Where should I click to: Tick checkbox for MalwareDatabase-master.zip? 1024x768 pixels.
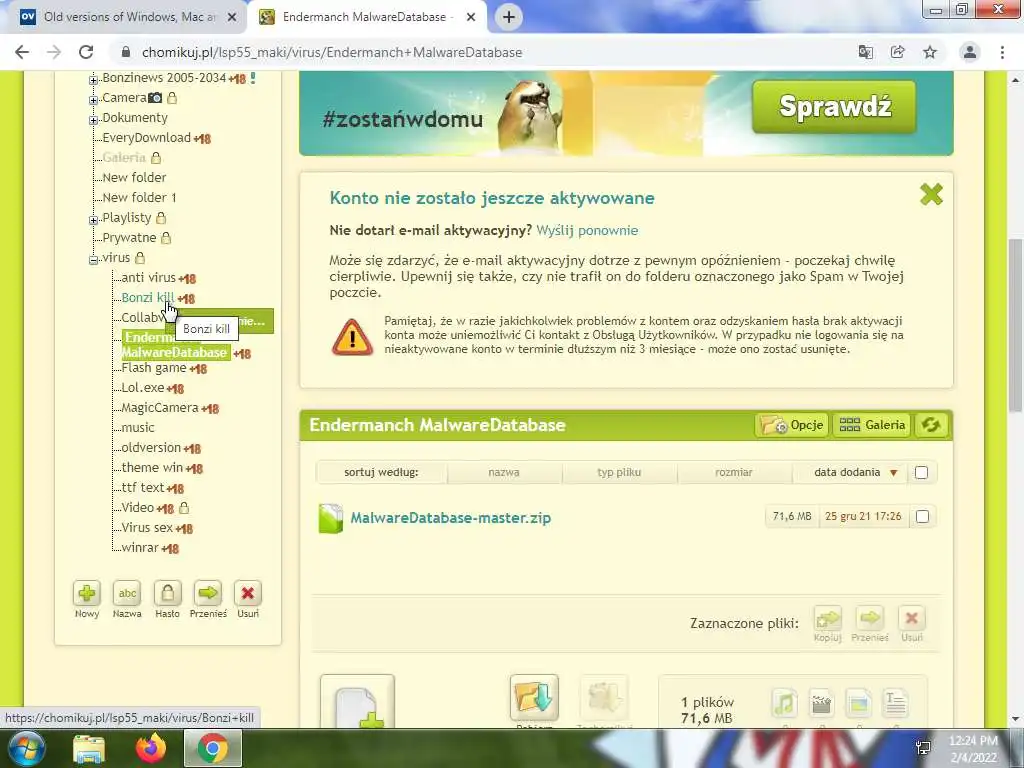pyautogui.click(x=922, y=517)
